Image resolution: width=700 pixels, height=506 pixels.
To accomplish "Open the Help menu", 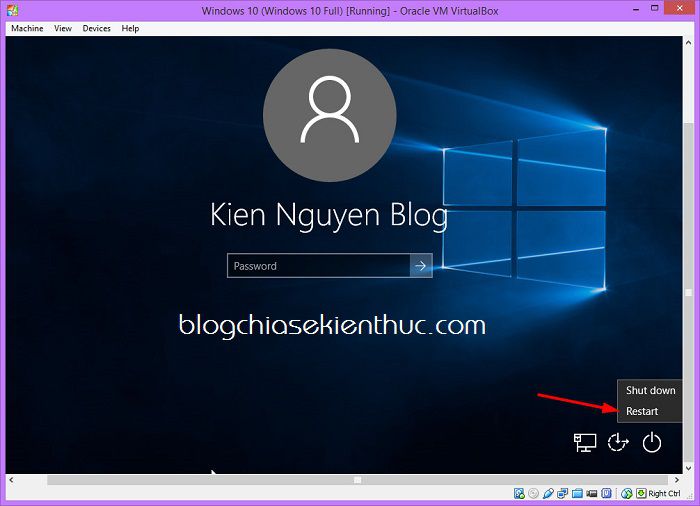I will click(x=130, y=28).
